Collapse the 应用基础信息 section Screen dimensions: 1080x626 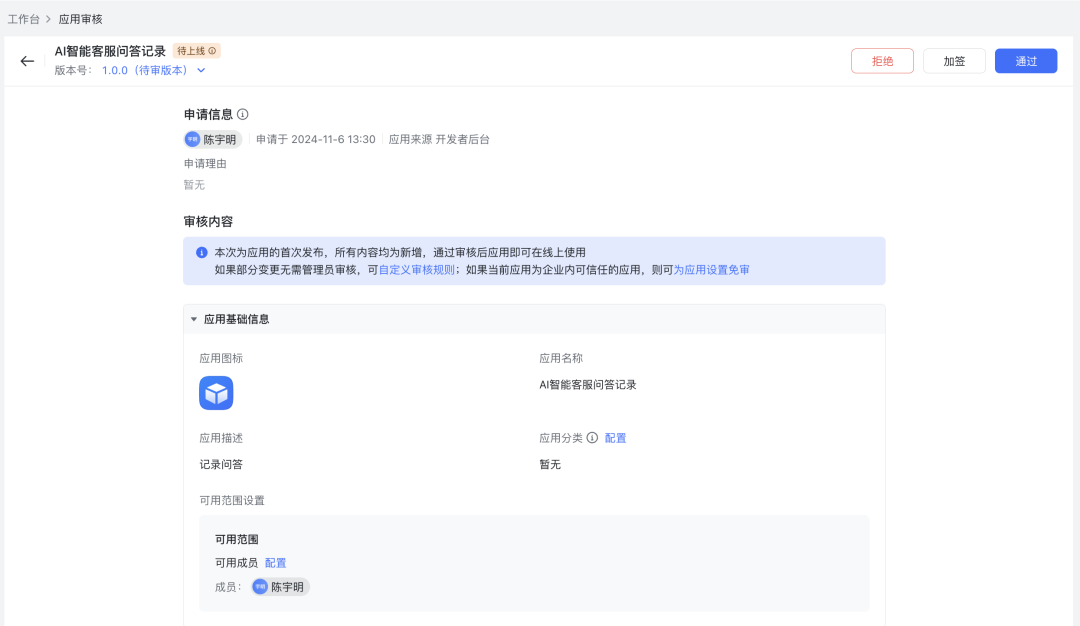pos(194,318)
